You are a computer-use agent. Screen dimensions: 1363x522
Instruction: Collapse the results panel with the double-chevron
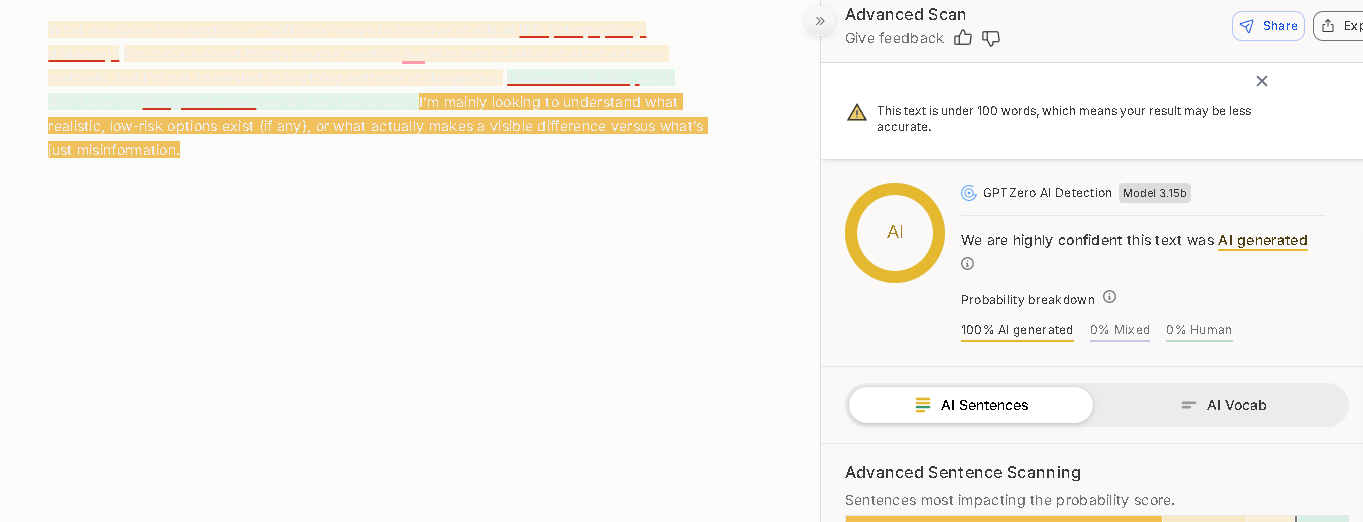pos(820,21)
